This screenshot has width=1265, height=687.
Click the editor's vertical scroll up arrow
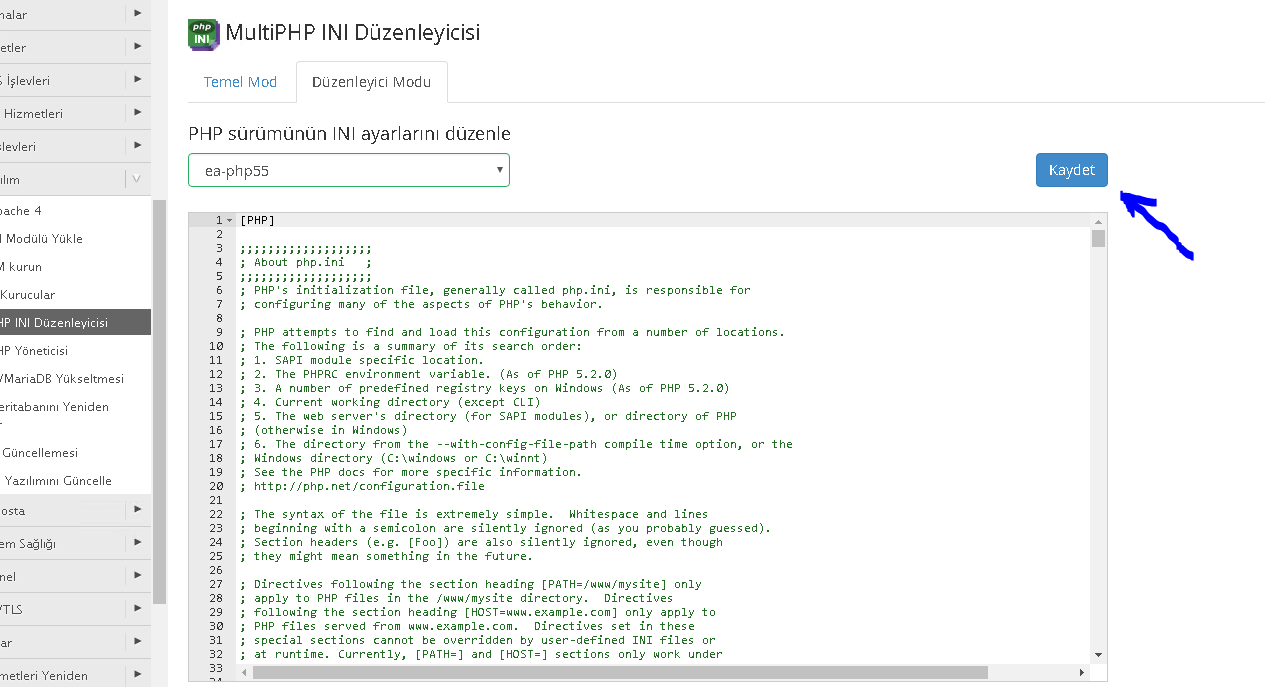pyautogui.click(x=1098, y=220)
